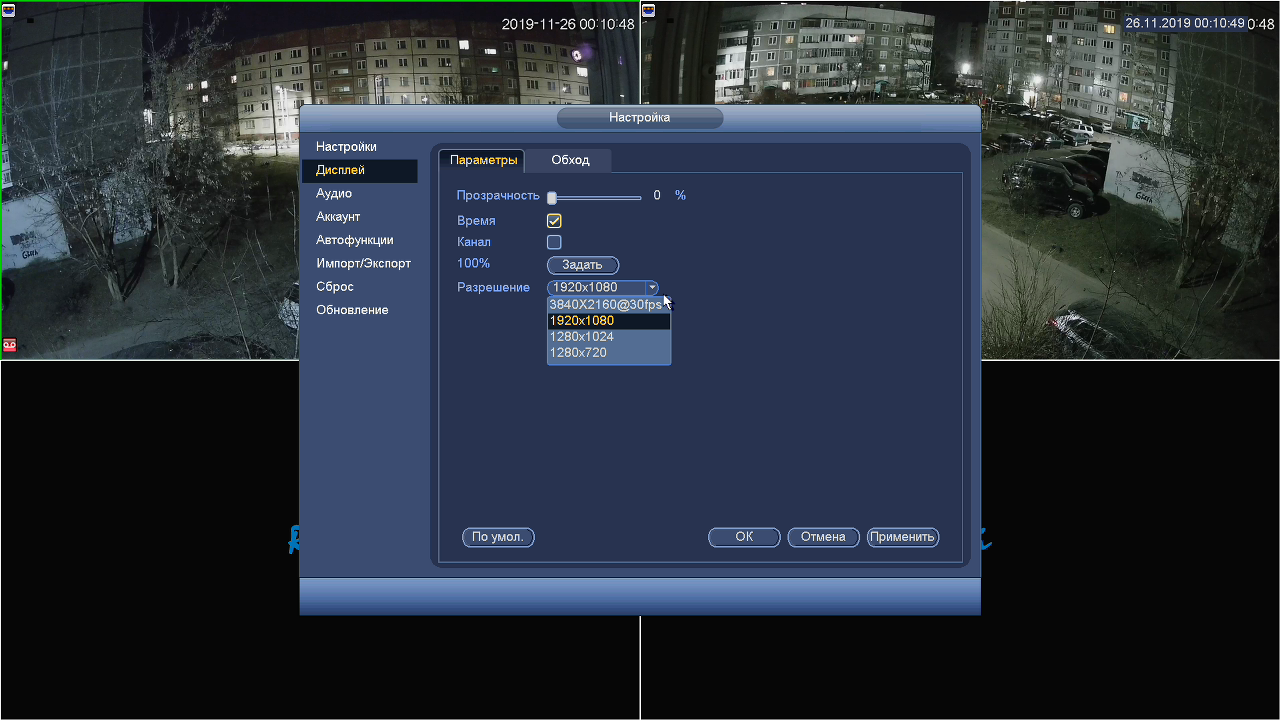Screen dimensions: 1280x720
Task: Go to Импорт/Экспорт section
Action: (363, 264)
